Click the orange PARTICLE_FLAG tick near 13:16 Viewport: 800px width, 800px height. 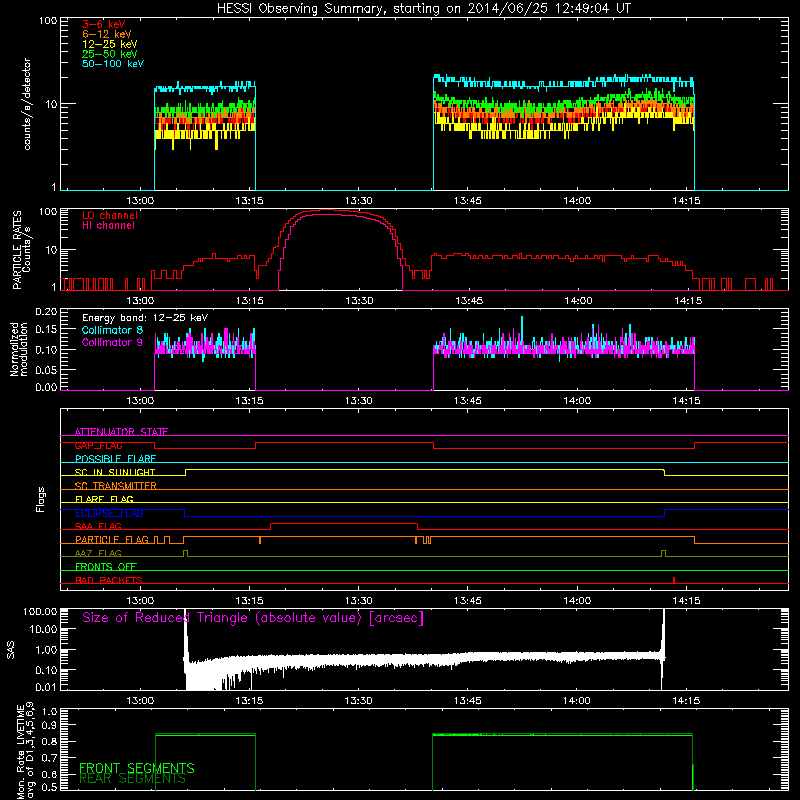tap(260, 540)
